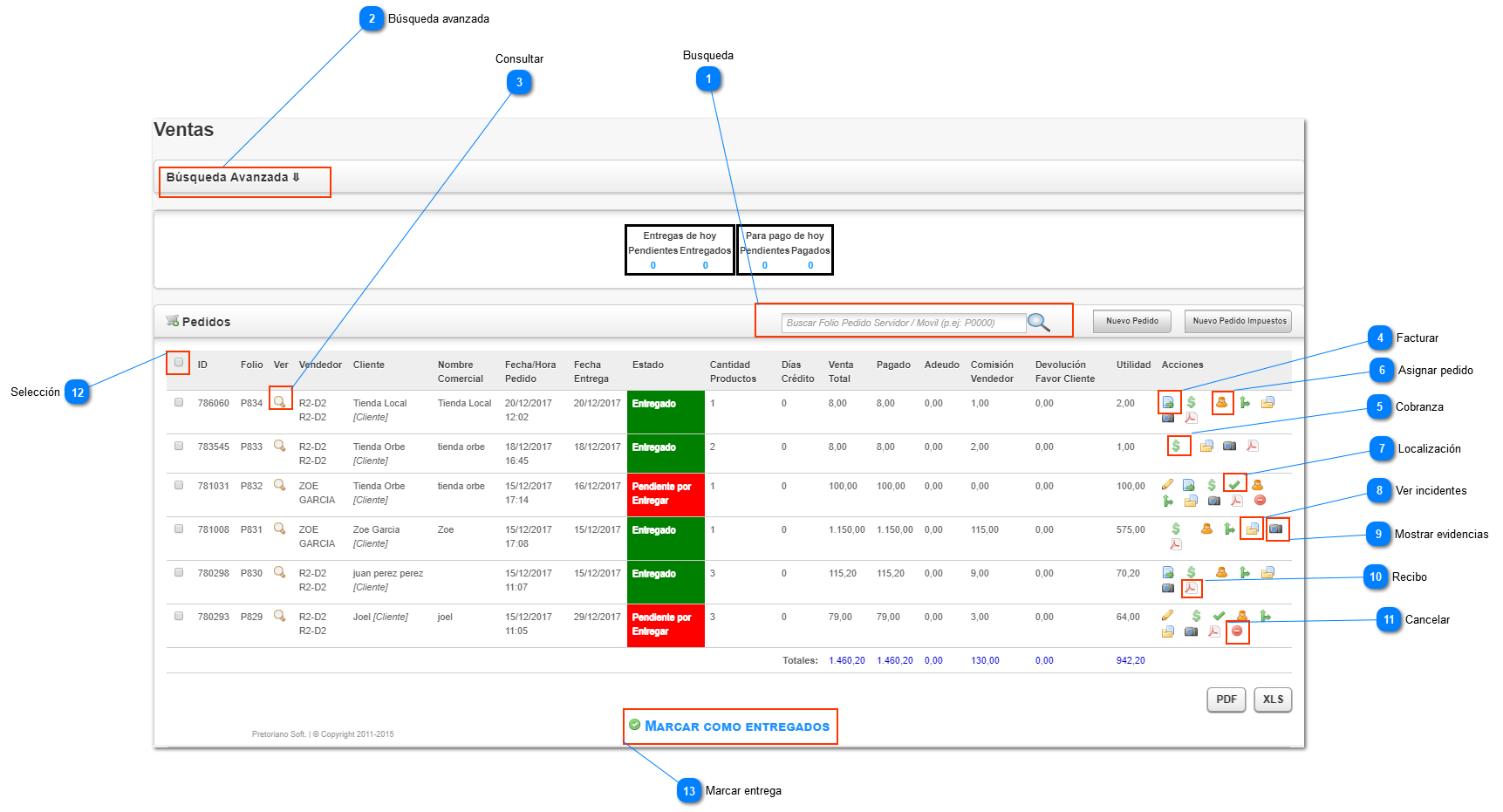
Task: Toggle the select-all checkbox in the table header
Action: tap(179, 362)
